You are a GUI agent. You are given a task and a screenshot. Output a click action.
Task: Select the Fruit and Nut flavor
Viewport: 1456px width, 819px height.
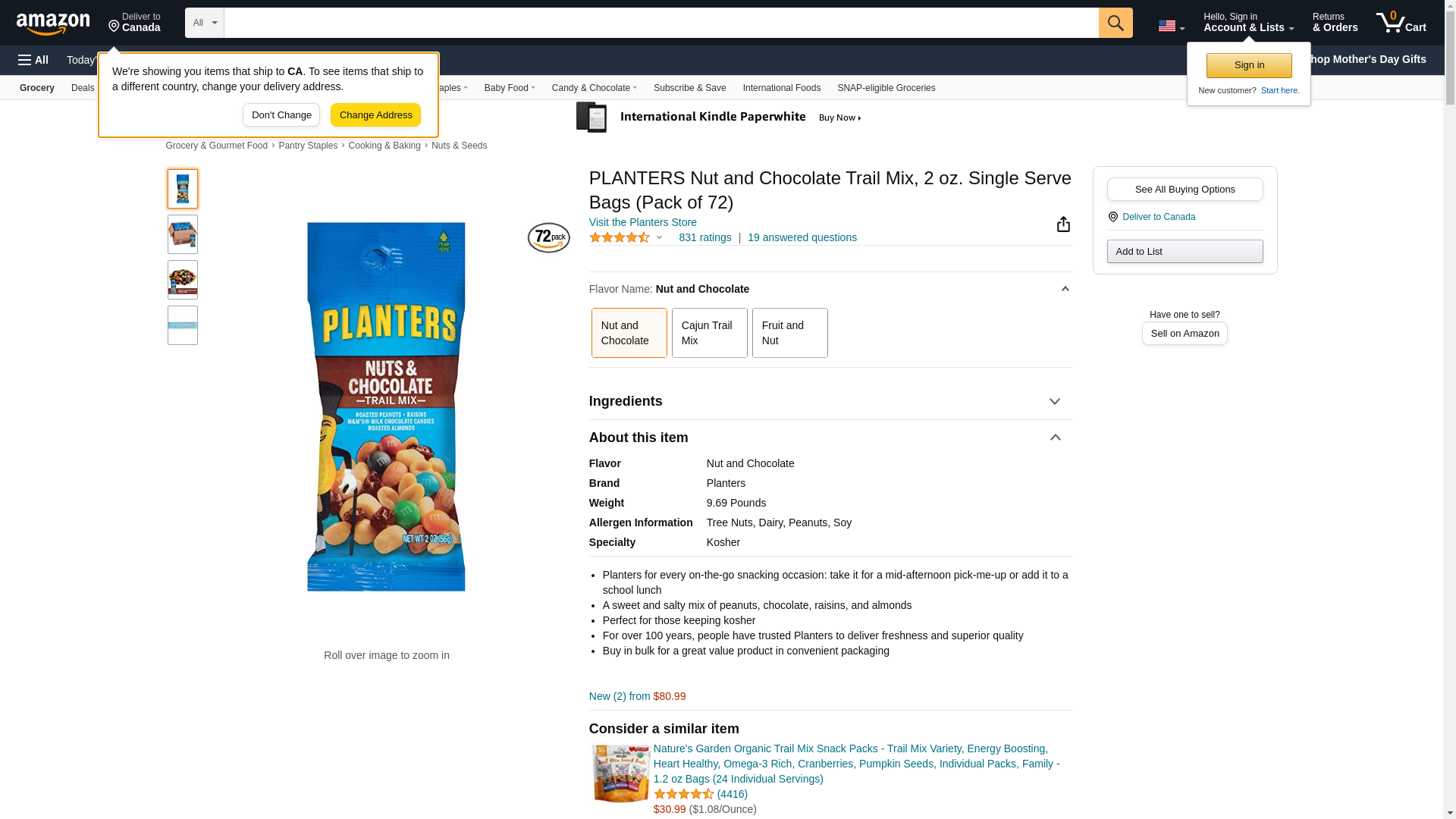(x=790, y=333)
